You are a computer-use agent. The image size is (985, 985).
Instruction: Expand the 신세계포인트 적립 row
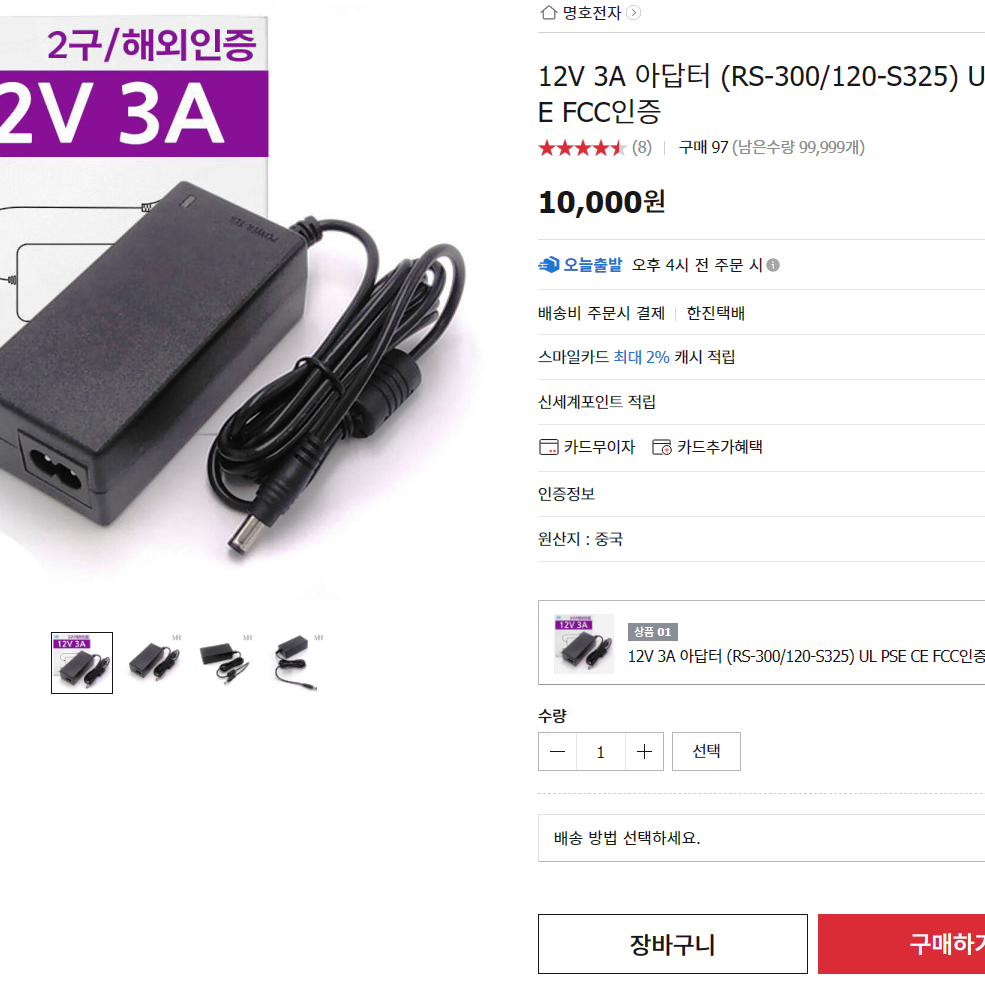coord(761,402)
